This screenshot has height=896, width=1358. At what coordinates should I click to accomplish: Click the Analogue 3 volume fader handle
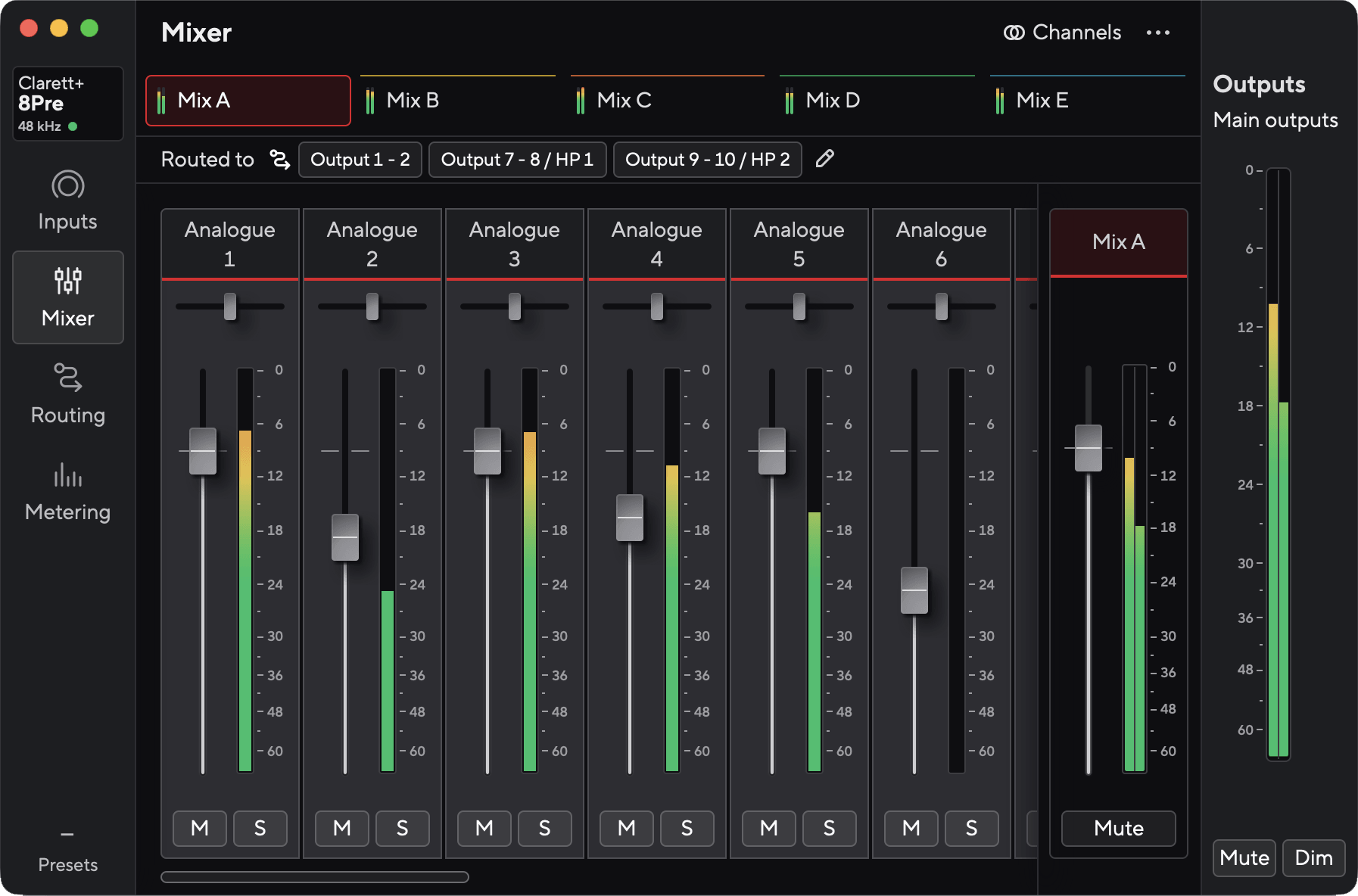point(487,451)
